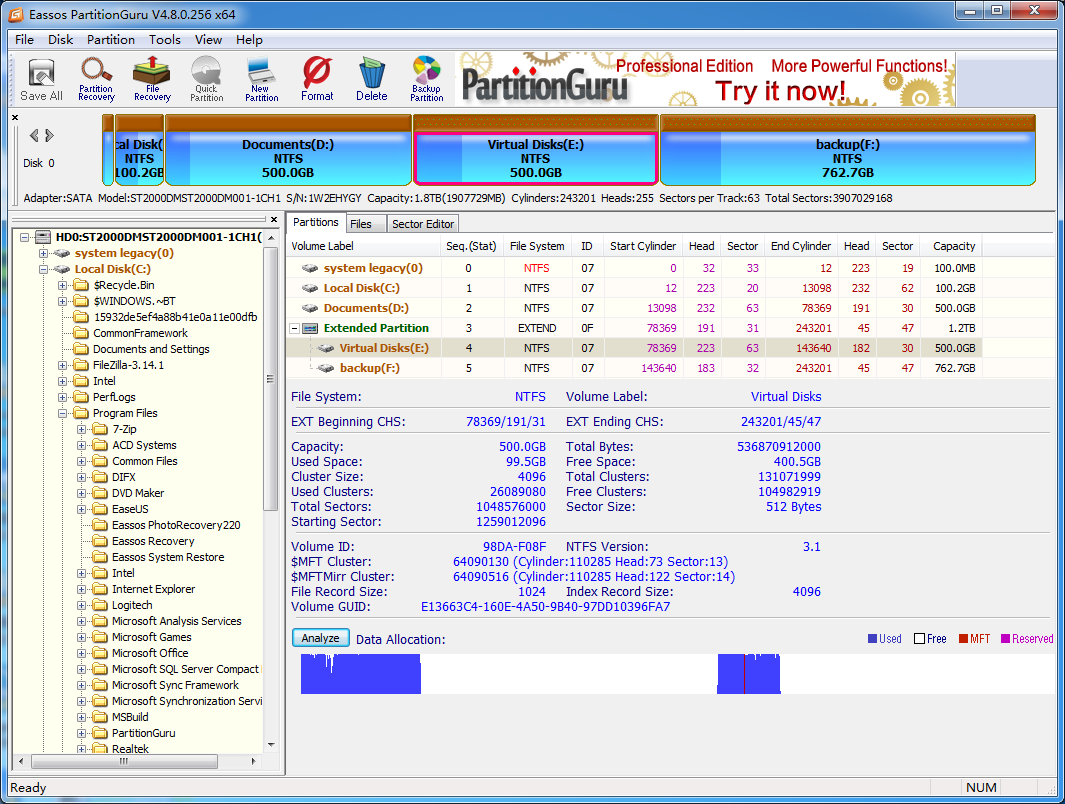Collapse the Extended Partition row

click(x=295, y=328)
